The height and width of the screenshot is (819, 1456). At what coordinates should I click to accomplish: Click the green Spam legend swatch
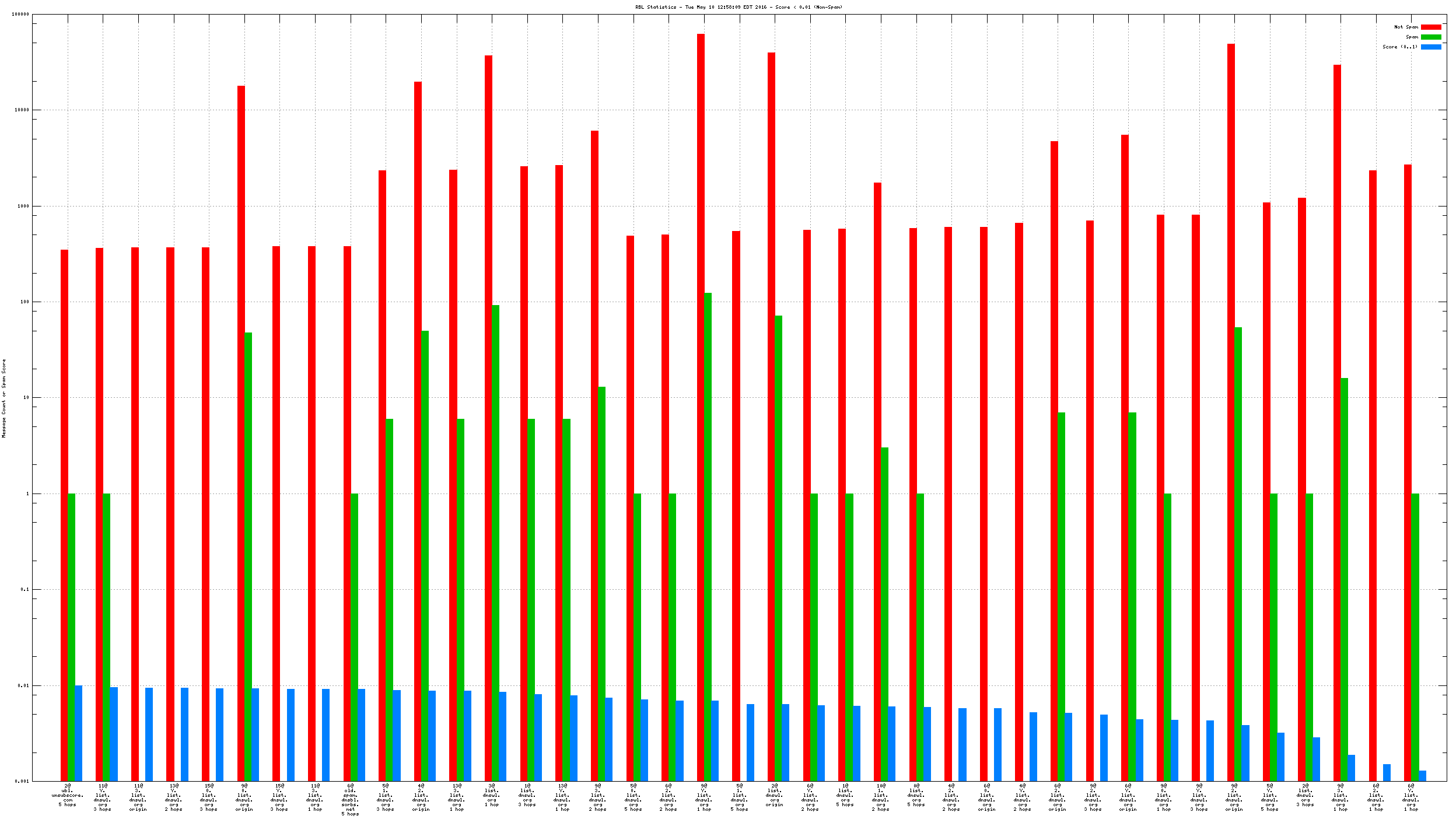tap(1430, 37)
